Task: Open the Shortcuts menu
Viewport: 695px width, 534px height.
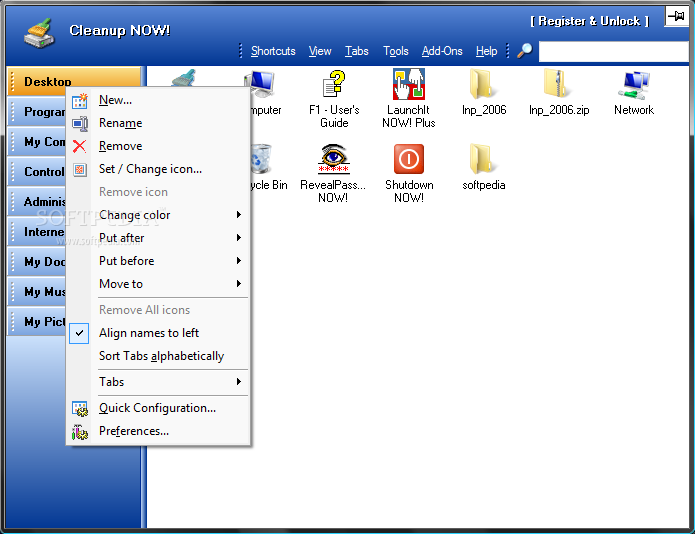Action: pos(273,51)
